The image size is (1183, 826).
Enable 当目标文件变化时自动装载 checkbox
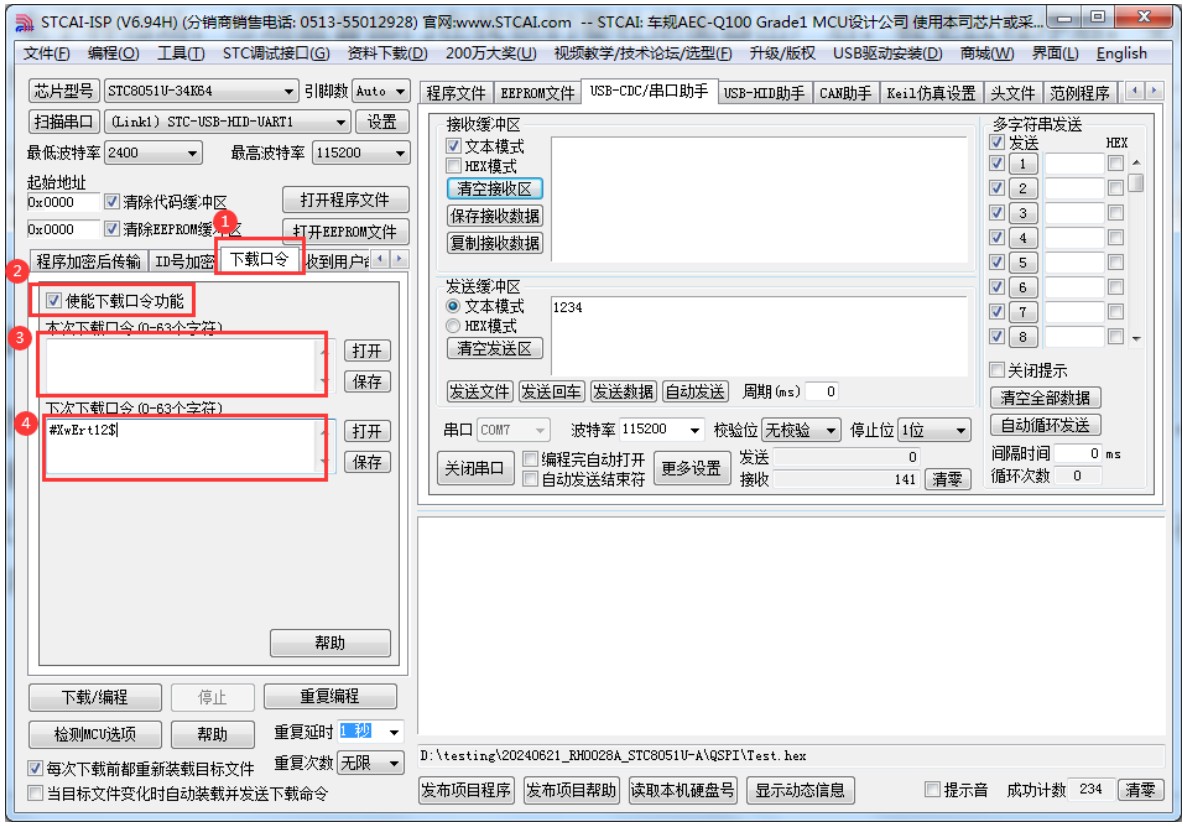pos(35,792)
